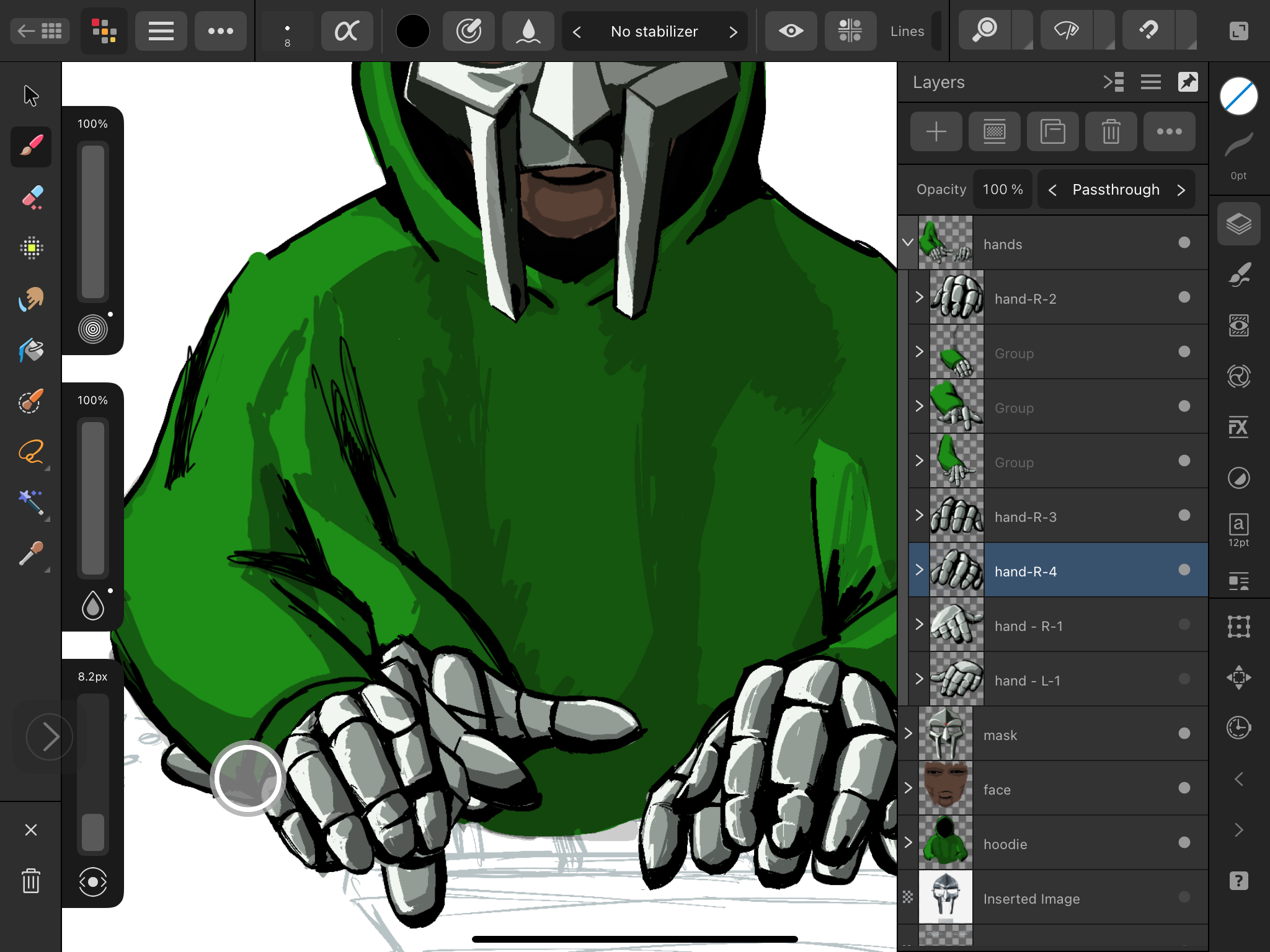The height and width of the screenshot is (952, 1270).
Task: Open the History studio clock icon
Action: click(x=1238, y=727)
